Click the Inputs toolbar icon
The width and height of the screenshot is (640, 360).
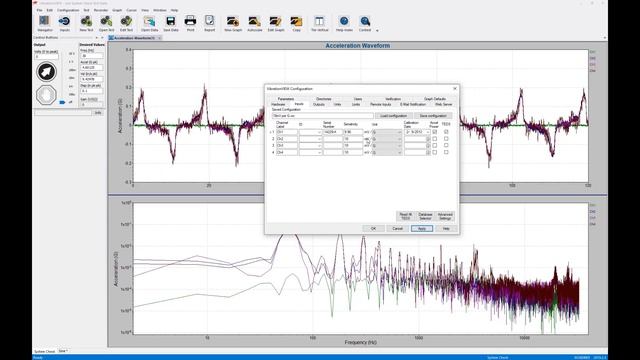pos(64,24)
